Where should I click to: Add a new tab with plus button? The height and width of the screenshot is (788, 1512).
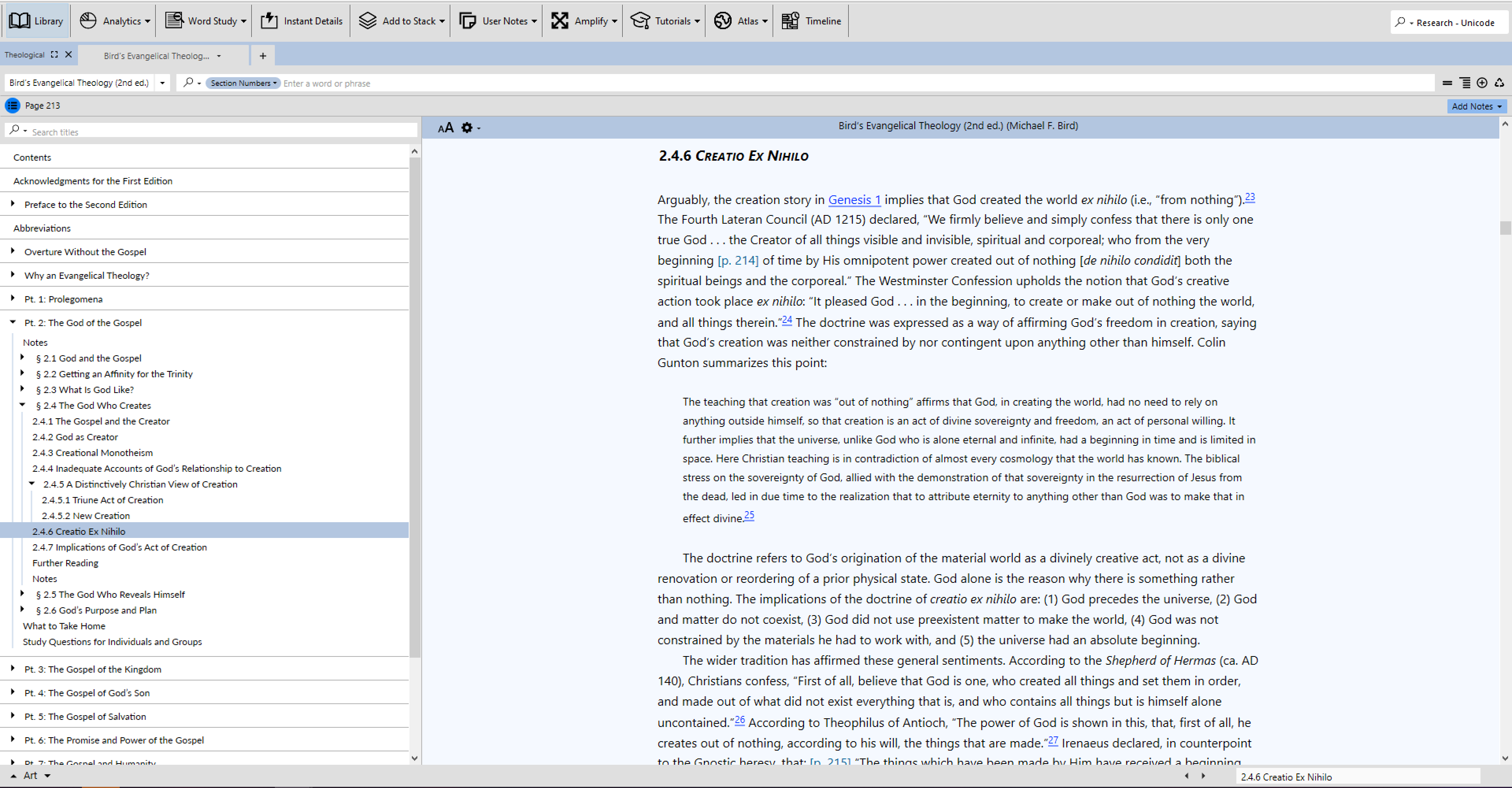click(x=263, y=56)
